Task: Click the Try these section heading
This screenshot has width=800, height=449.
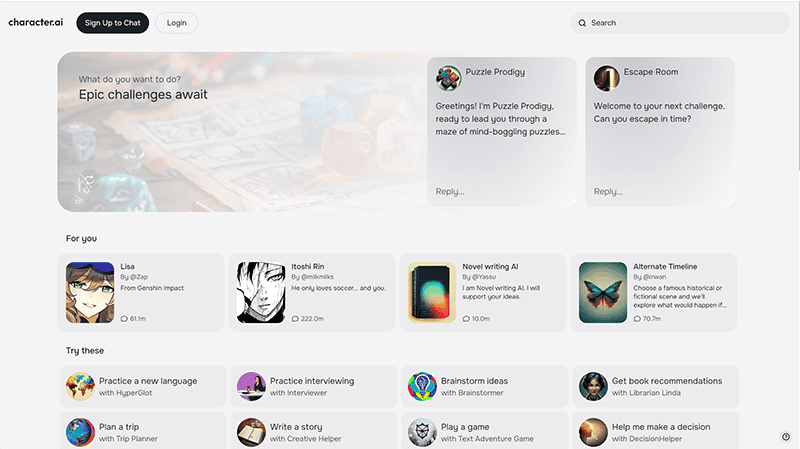Action: (85, 351)
